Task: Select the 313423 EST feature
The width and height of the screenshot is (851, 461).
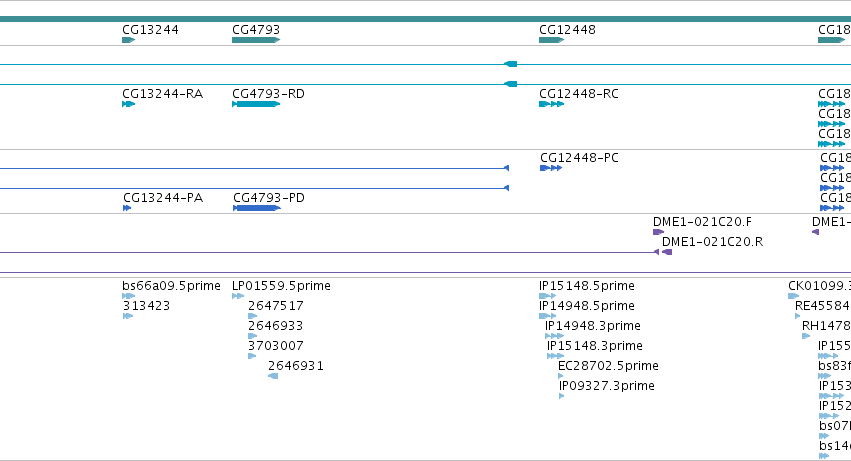Action: coord(128,316)
